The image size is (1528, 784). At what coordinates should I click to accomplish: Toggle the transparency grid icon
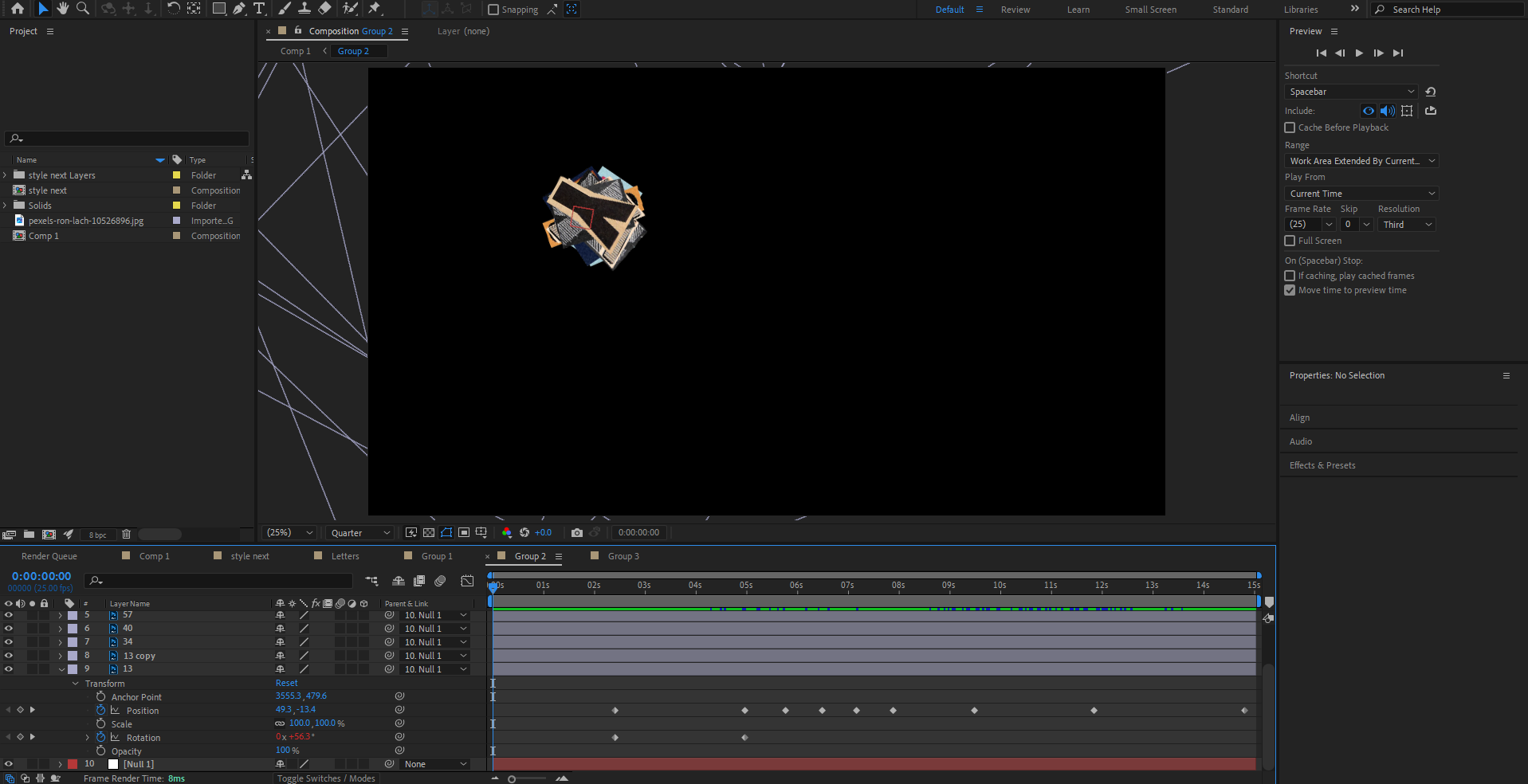point(429,532)
